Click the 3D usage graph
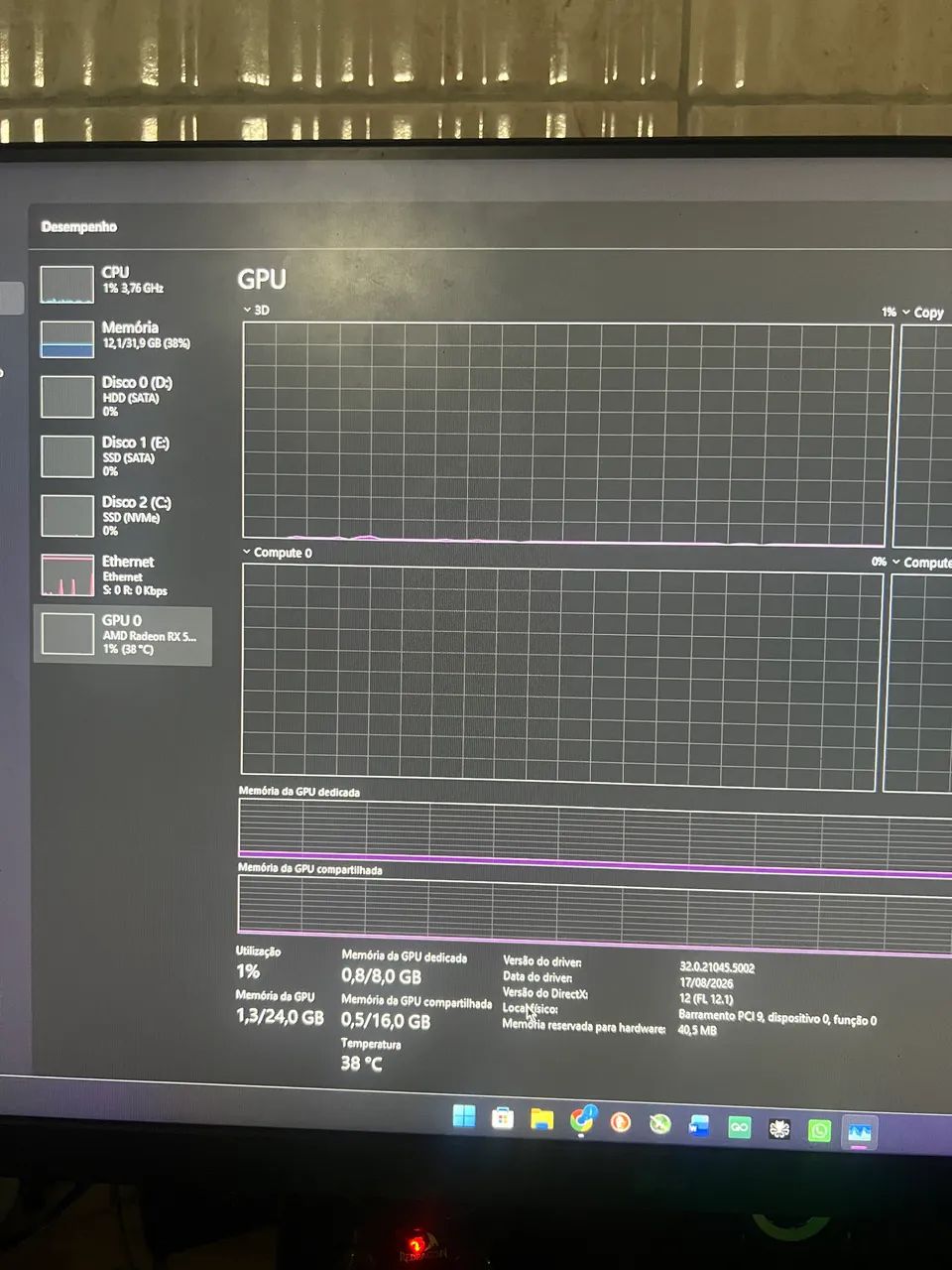 tap(566, 434)
